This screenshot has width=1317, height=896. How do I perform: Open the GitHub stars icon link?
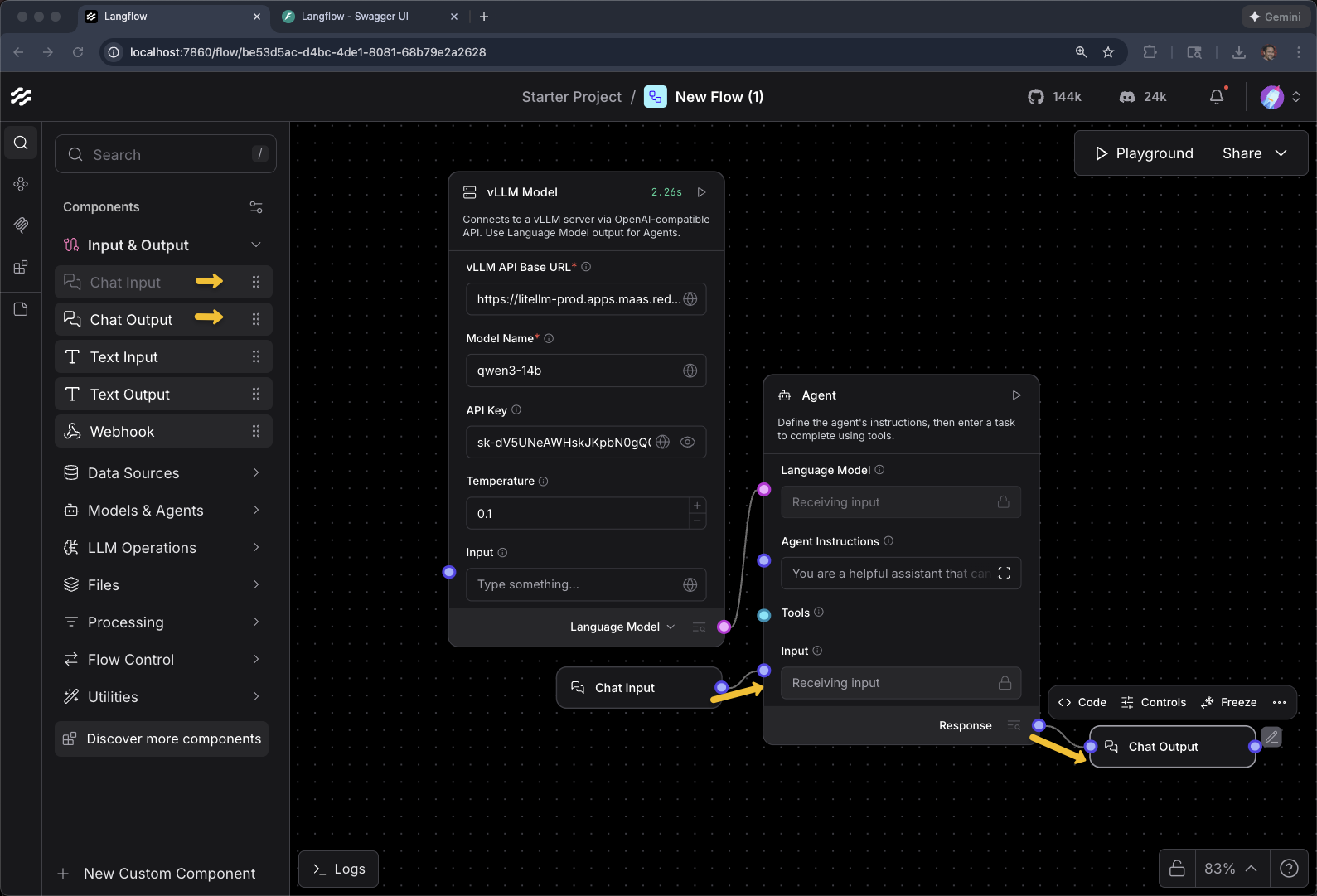(1036, 97)
